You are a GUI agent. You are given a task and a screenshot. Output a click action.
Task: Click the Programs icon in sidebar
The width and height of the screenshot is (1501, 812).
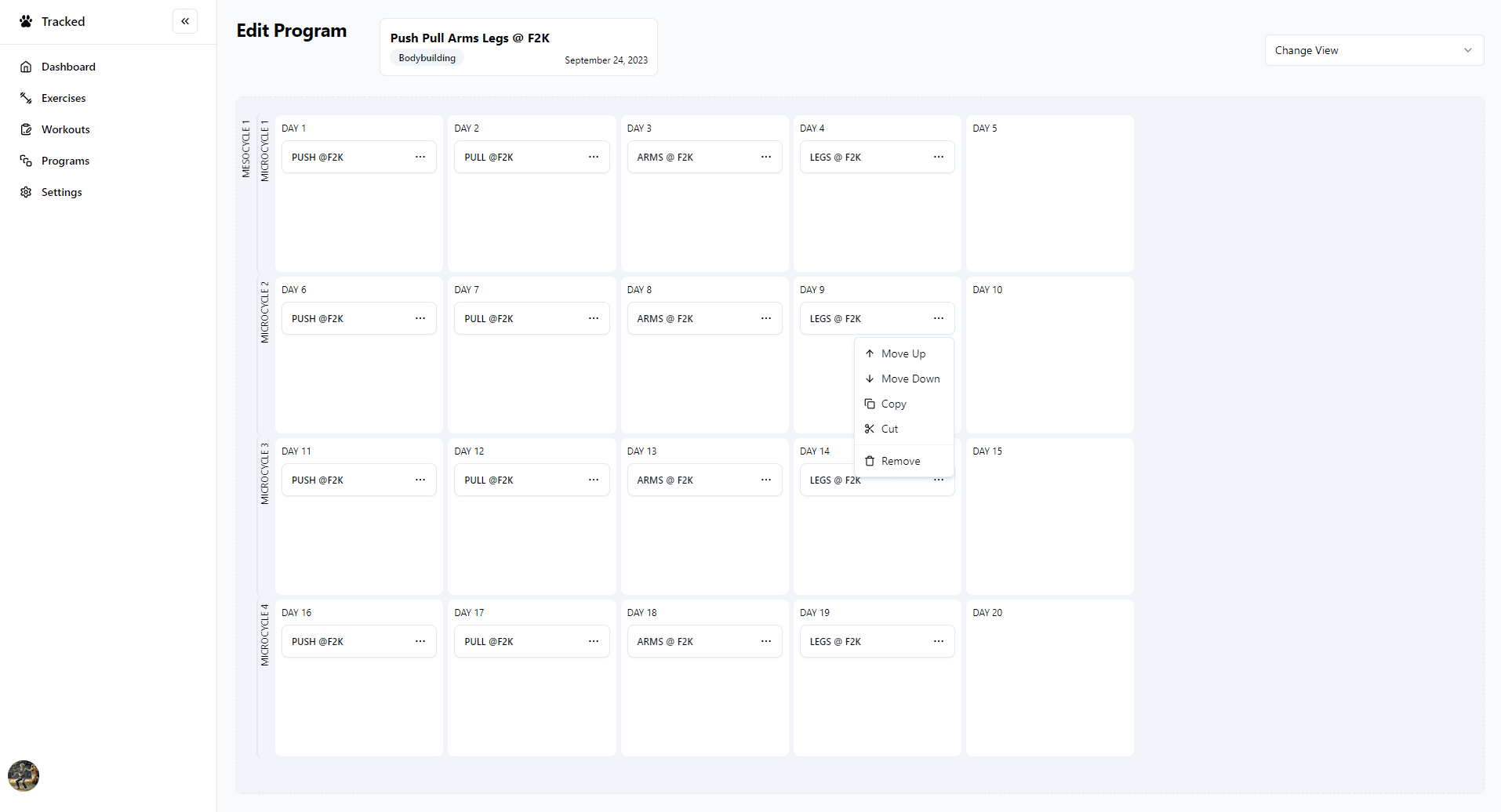[x=26, y=161]
